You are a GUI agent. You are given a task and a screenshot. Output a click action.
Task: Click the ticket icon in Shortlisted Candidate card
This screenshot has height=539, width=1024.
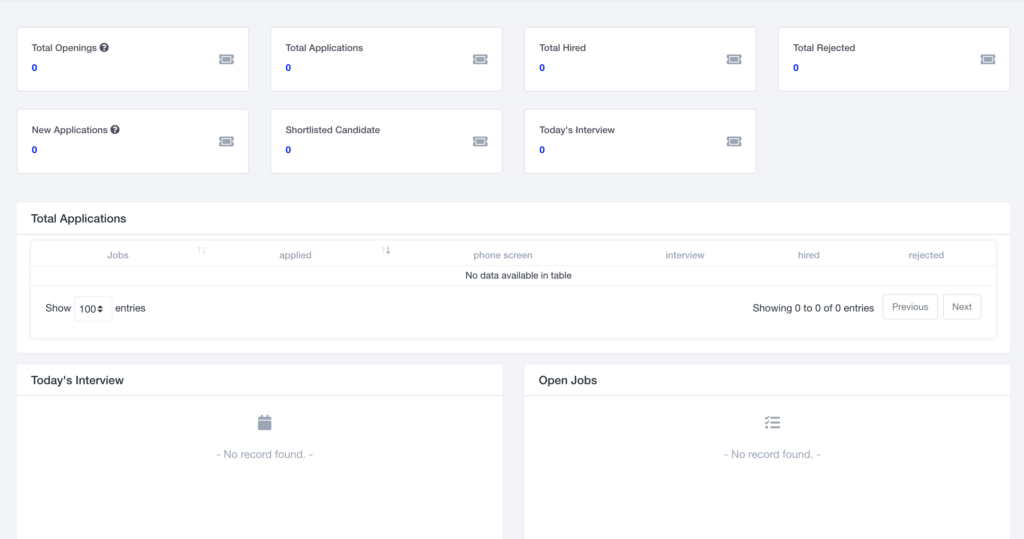[480, 142]
